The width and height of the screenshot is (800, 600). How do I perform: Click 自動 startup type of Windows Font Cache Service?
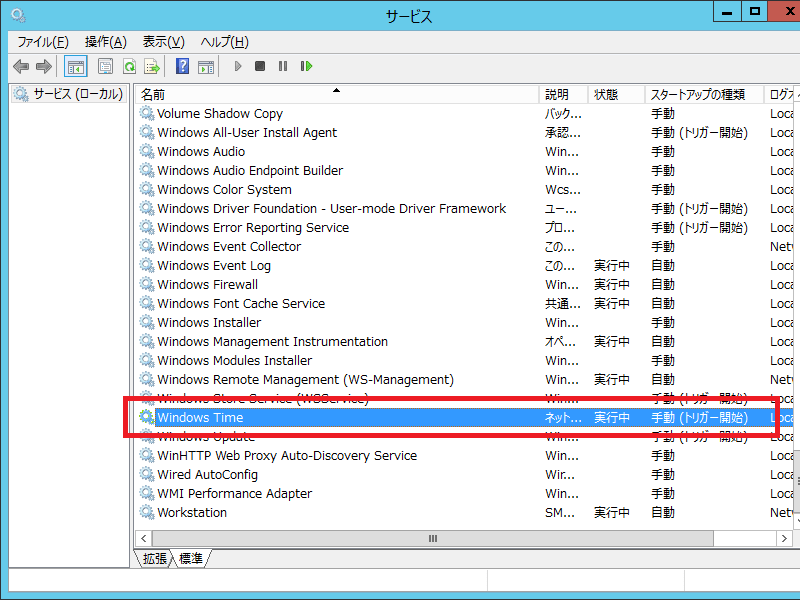coord(663,304)
